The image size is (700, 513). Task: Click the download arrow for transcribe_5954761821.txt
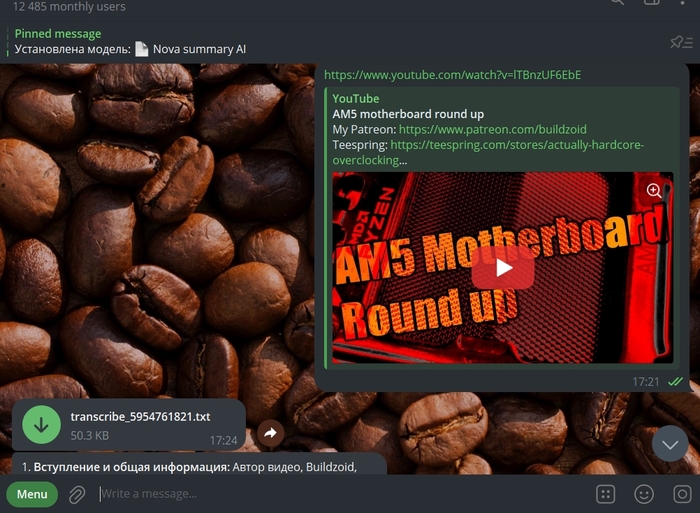point(42,425)
